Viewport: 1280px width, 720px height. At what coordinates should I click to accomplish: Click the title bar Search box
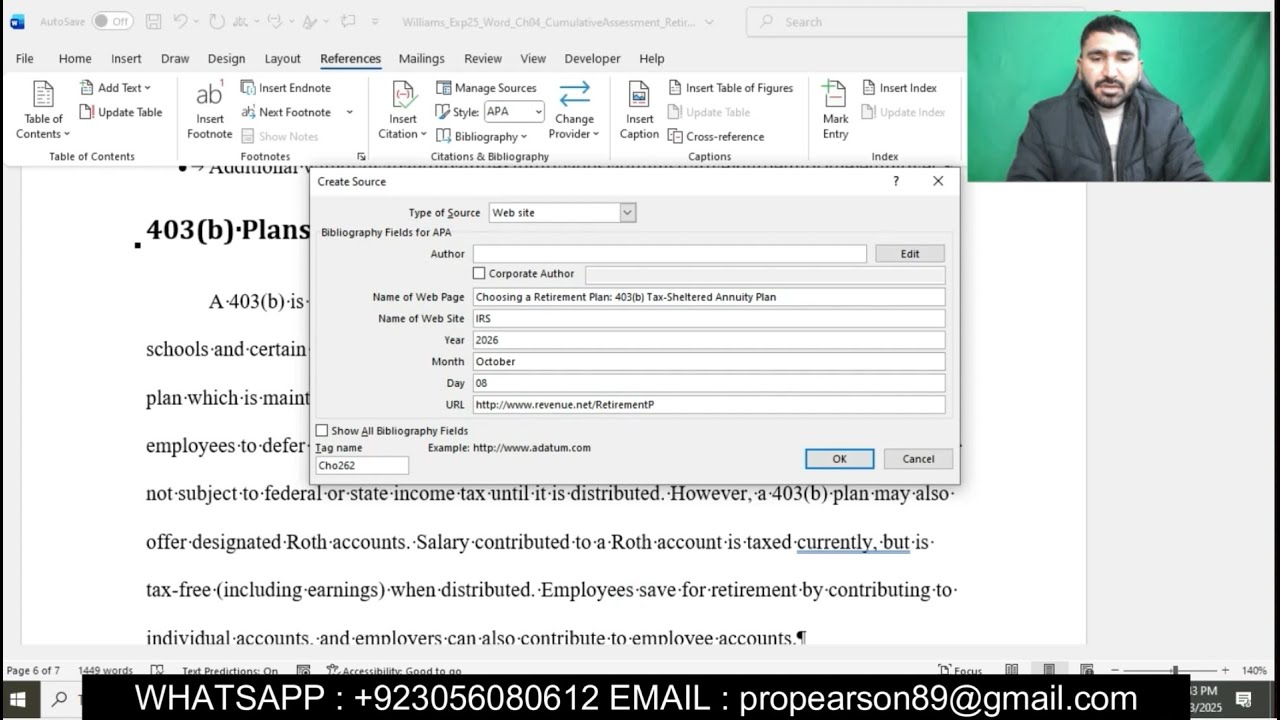coord(857,21)
